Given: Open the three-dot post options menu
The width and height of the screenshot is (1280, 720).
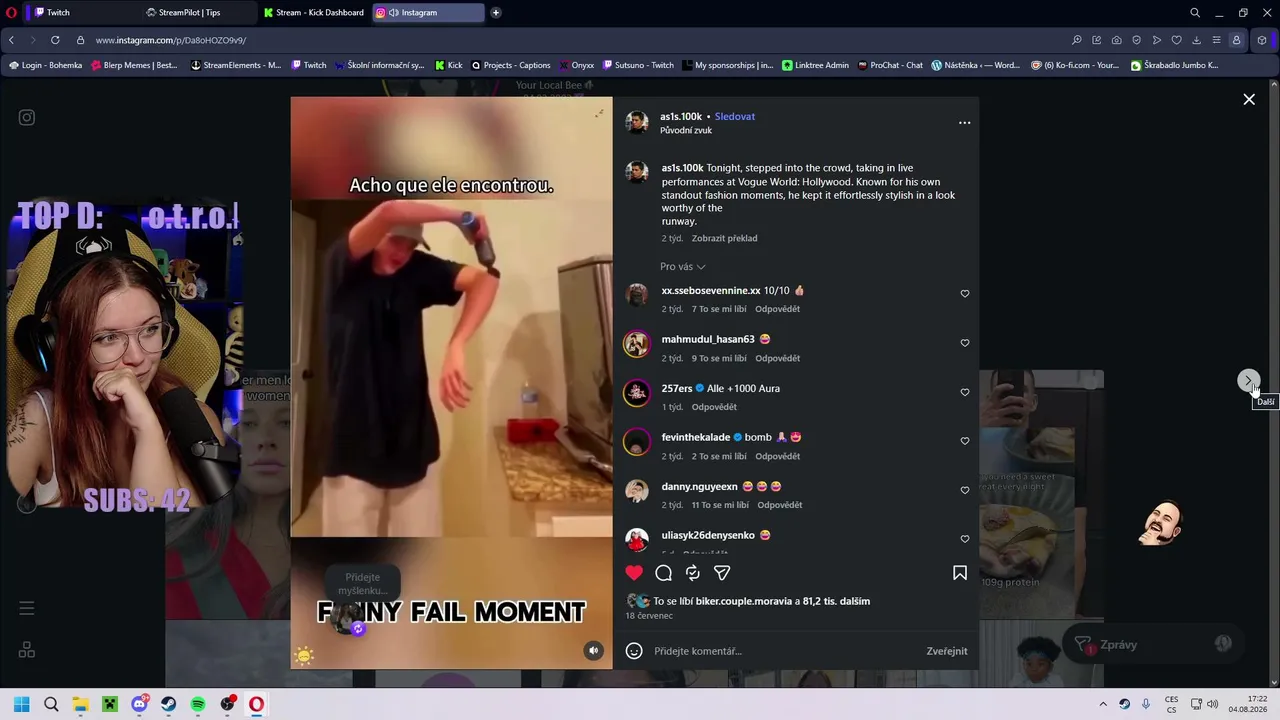Looking at the screenshot, I should (x=964, y=122).
